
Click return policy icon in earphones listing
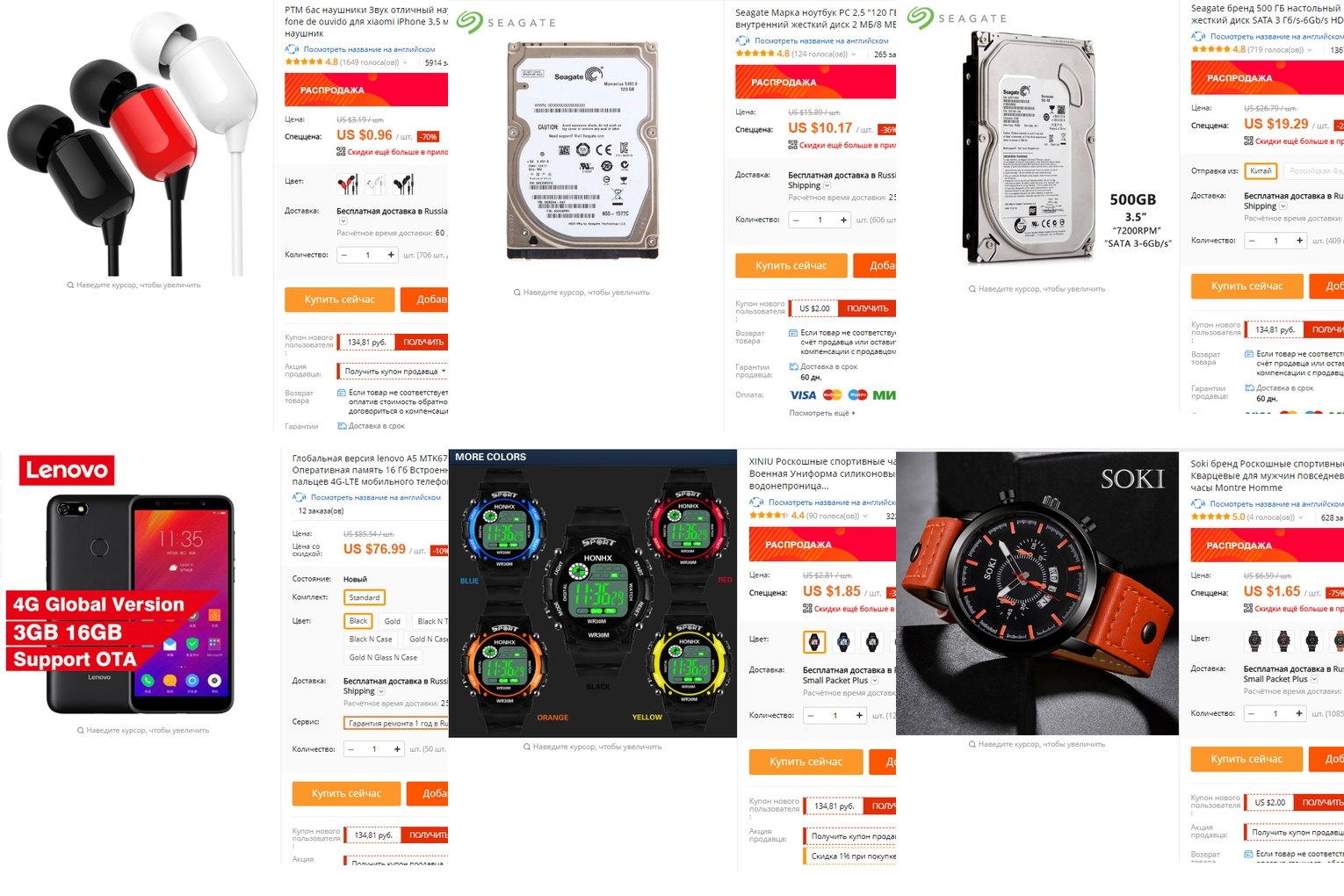click(342, 393)
